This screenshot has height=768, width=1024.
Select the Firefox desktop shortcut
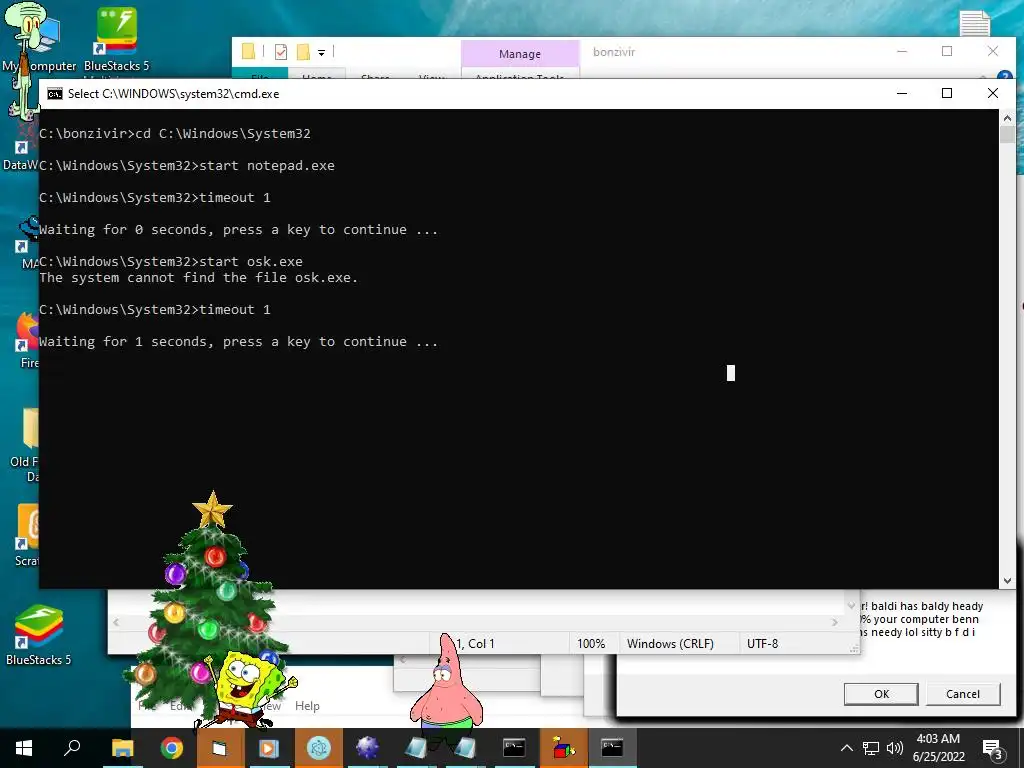(27, 340)
